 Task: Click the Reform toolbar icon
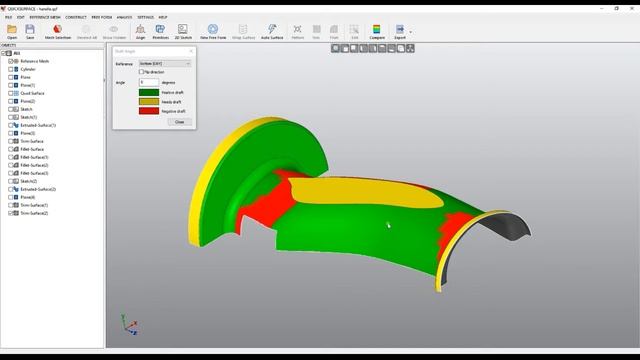(298, 29)
